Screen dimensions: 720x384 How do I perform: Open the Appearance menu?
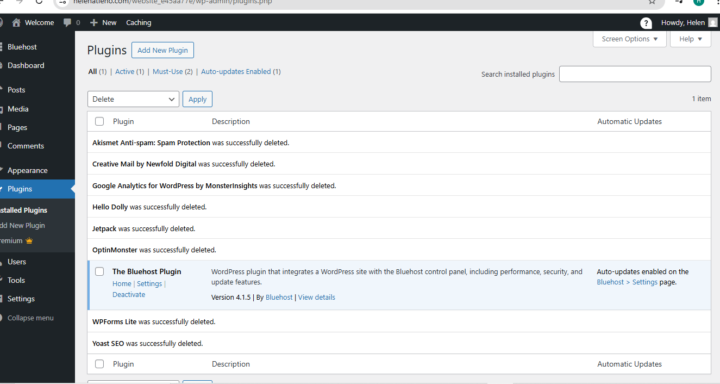27,170
